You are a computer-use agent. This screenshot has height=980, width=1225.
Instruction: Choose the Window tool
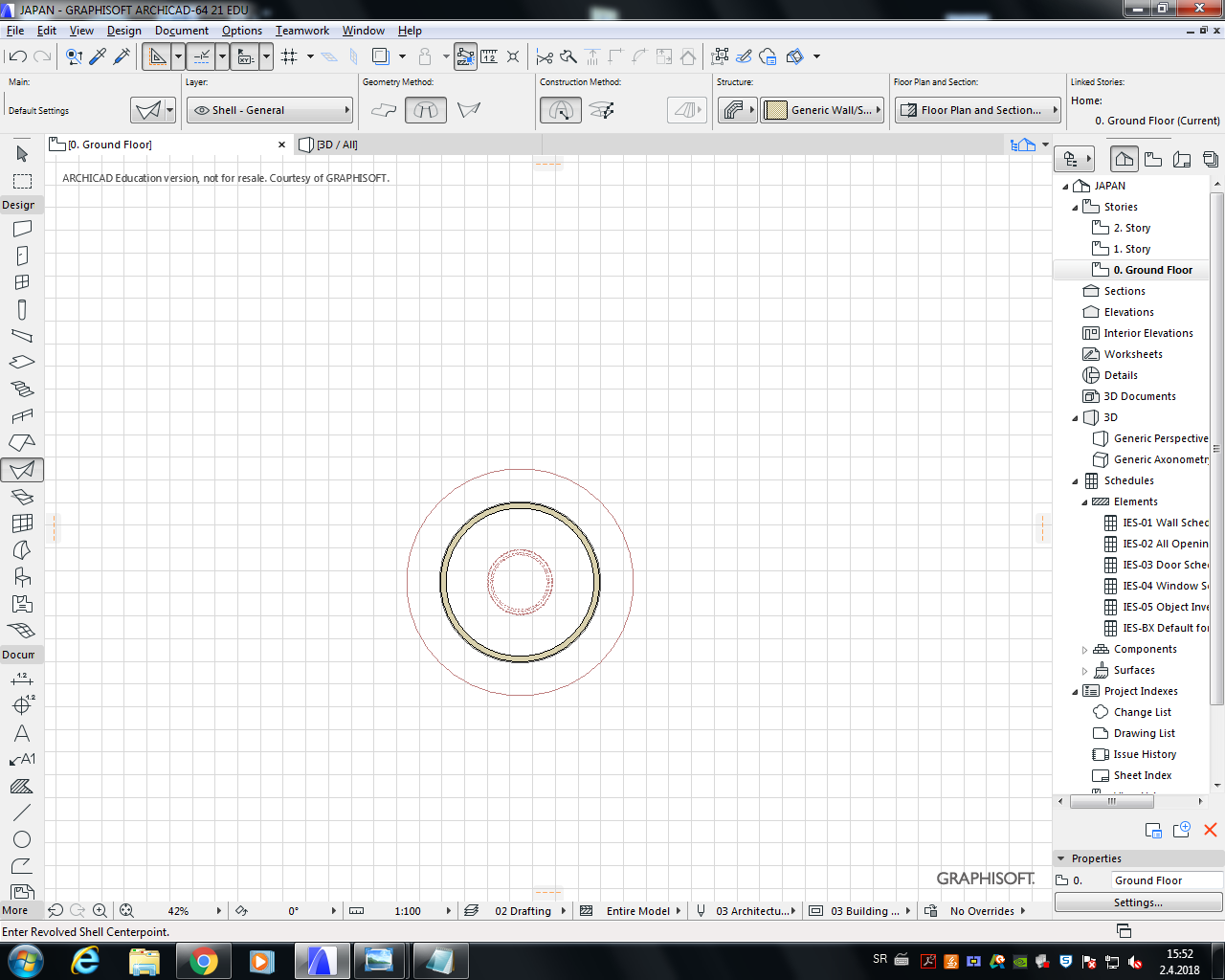[x=22, y=282]
